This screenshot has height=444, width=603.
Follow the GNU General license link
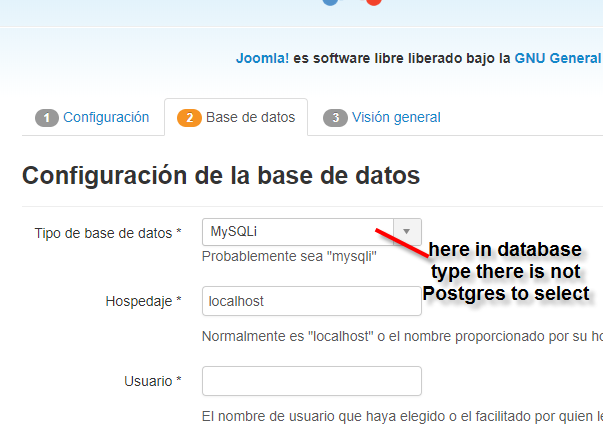558,58
